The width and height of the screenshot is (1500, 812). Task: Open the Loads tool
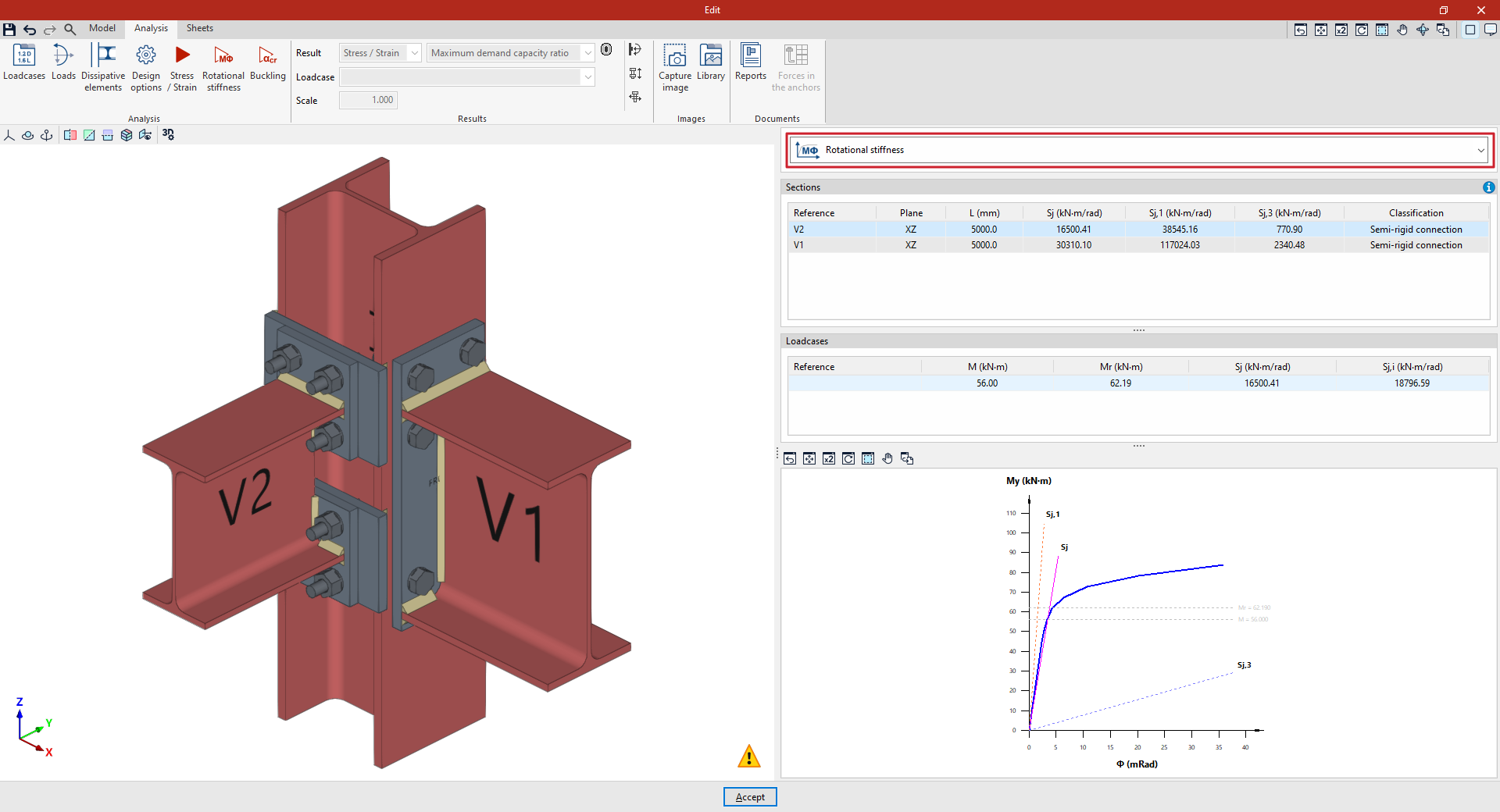(63, 62)
